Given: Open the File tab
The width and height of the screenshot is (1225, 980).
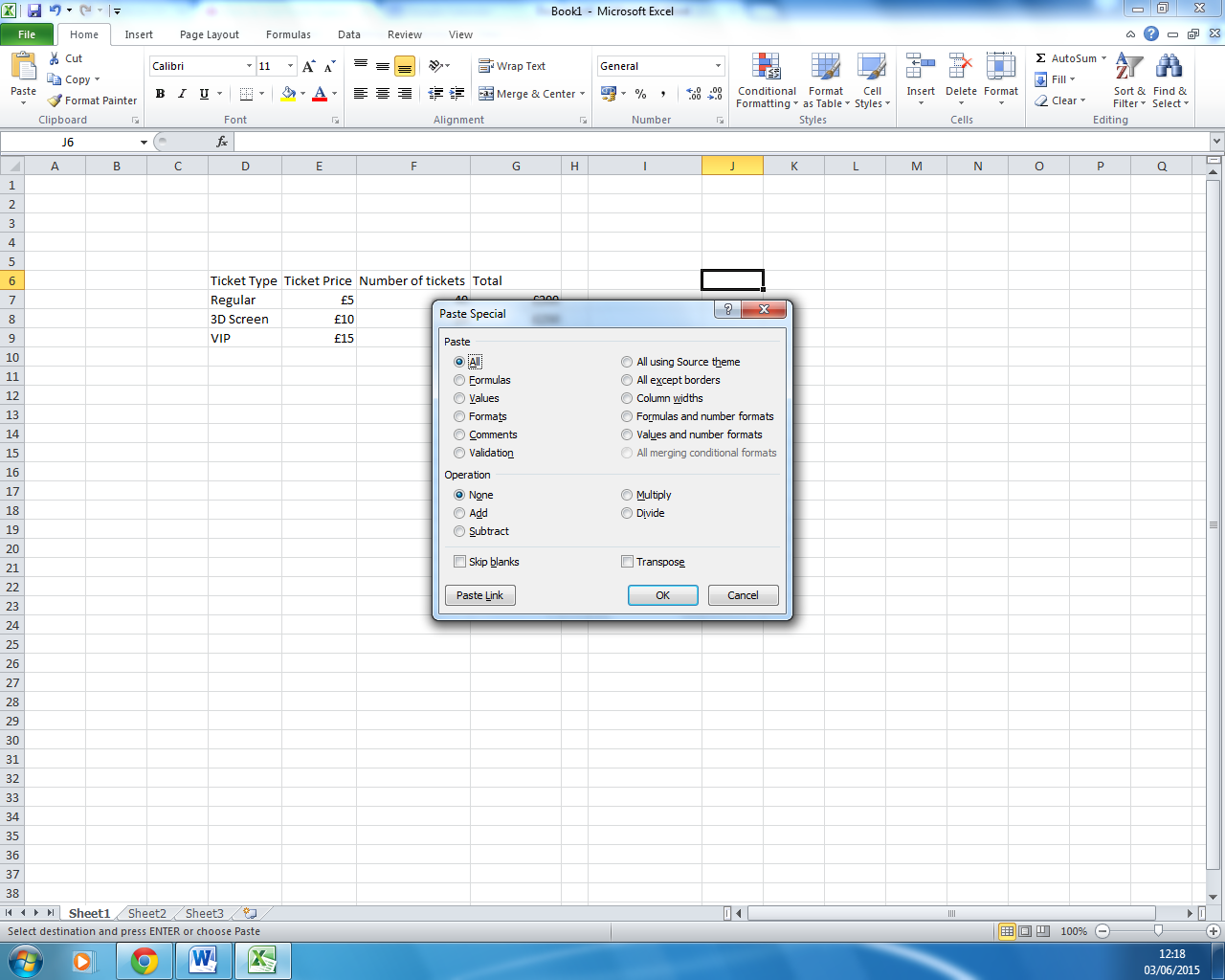Looking at the screenshot, I should [x=27, y=34].
